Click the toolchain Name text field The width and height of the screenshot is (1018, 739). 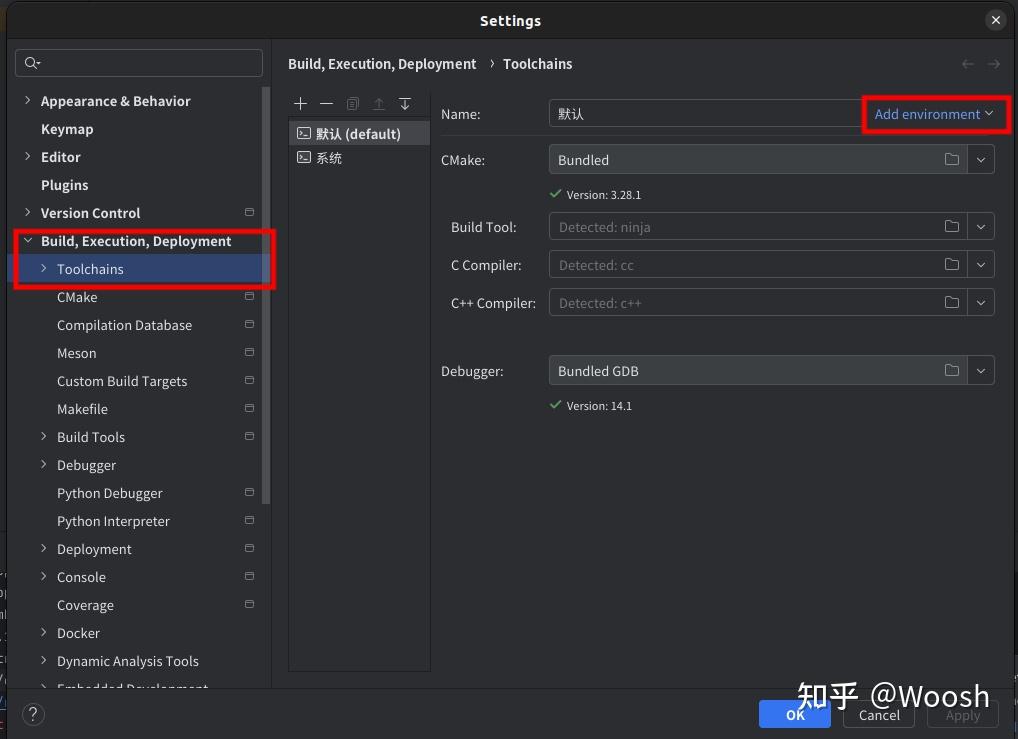pyautogui.click(x=700, y=114)
